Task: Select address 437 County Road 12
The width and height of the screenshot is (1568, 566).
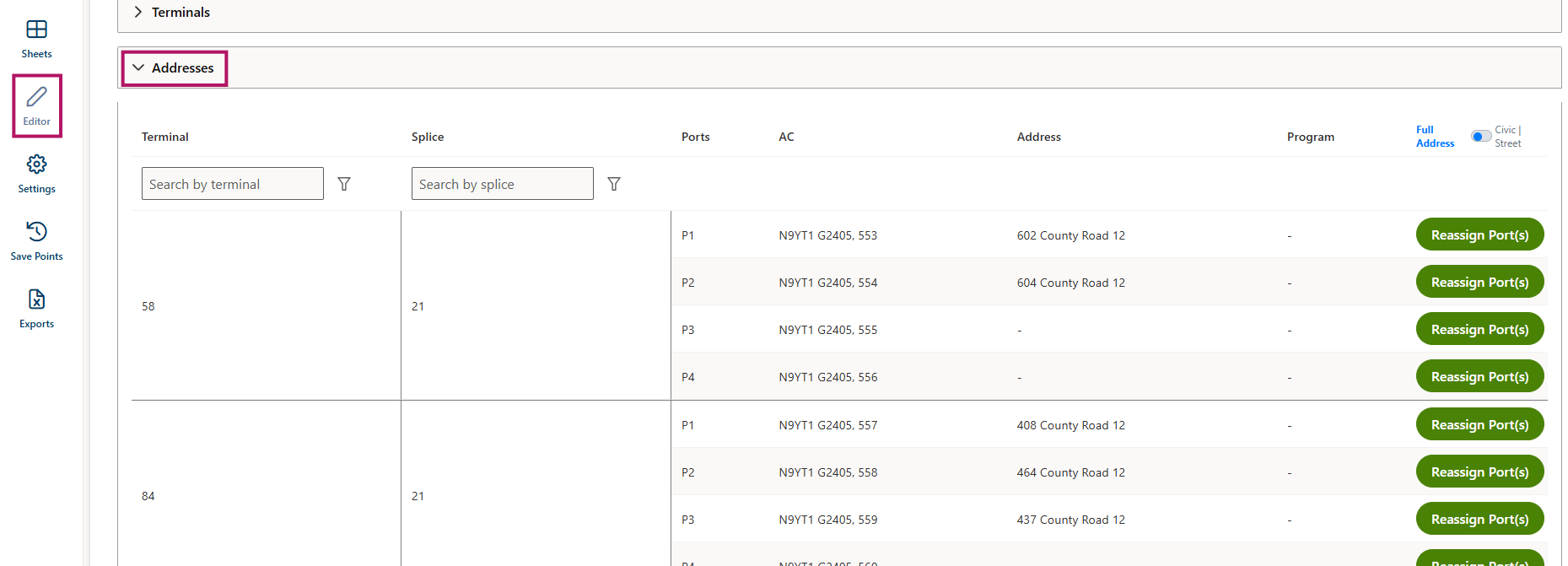Action: [x=1071, y=520]
